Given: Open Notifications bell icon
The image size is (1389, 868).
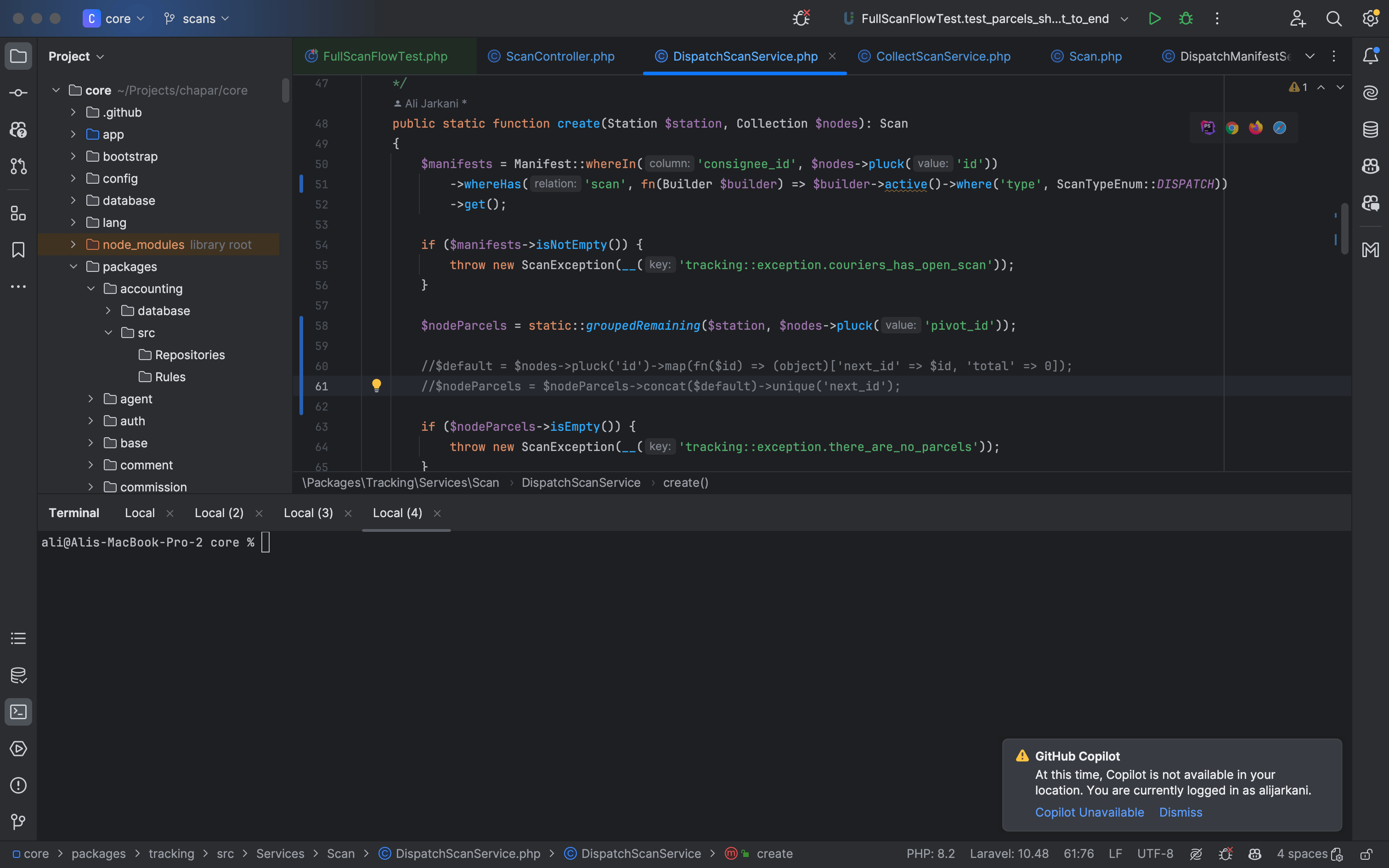Looking at the screenshot, I should (x=1370, y=56).
